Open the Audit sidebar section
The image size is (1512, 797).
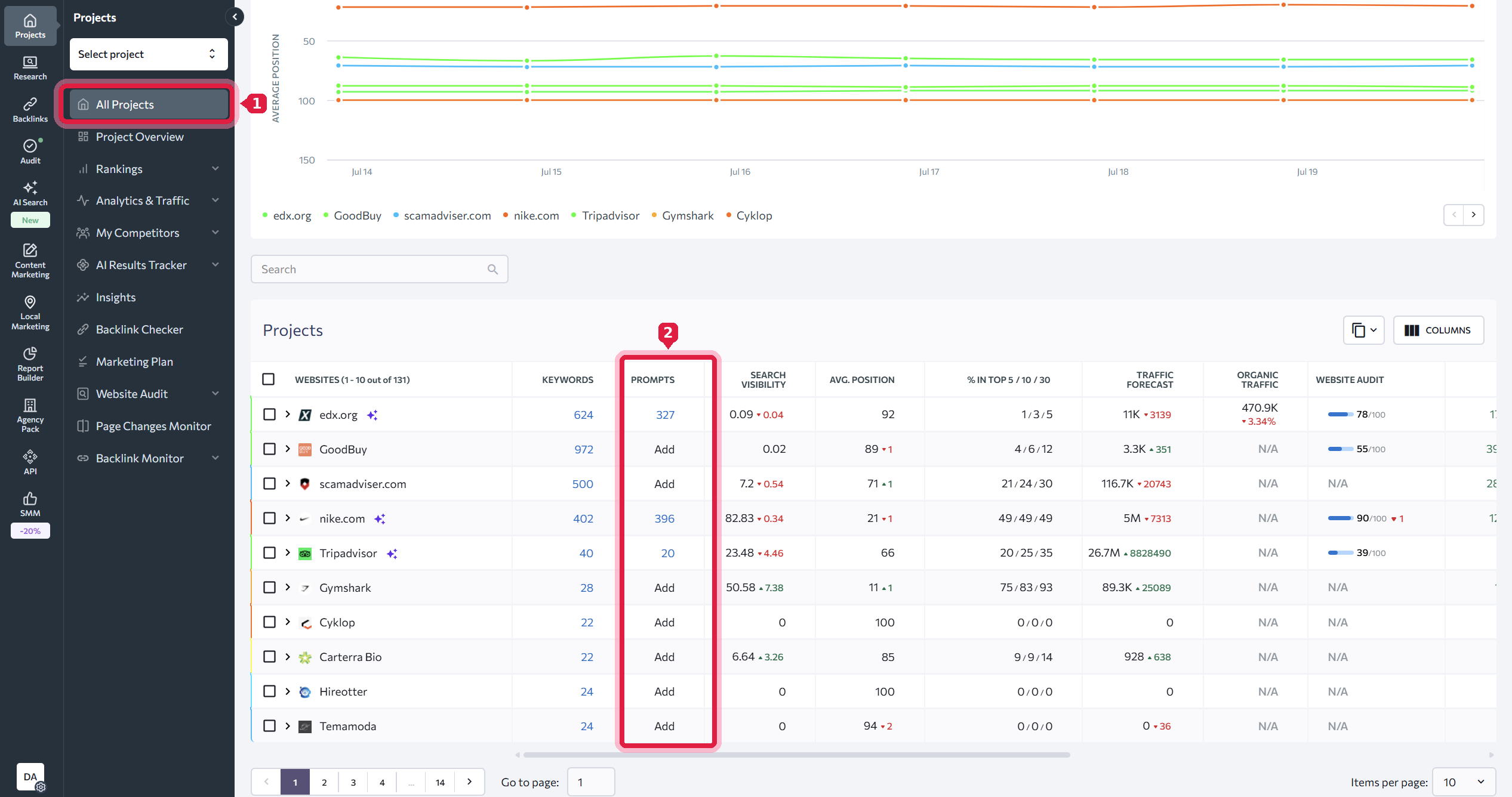(x=30, y=152)
